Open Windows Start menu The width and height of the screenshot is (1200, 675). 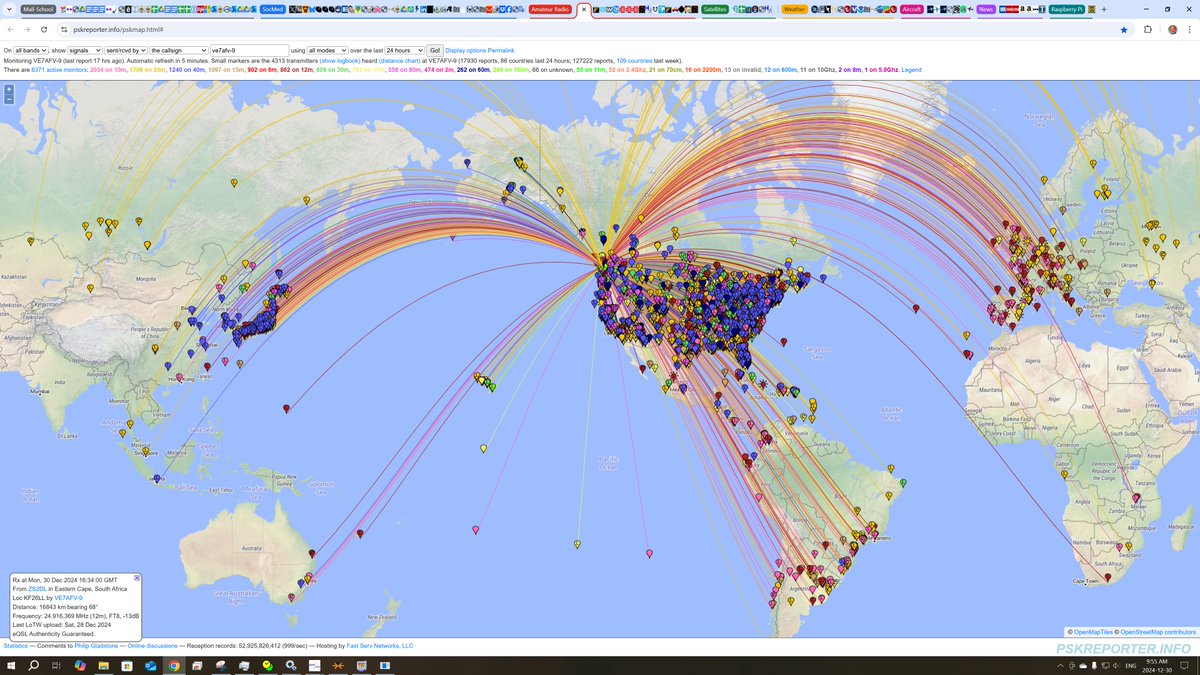10,665
